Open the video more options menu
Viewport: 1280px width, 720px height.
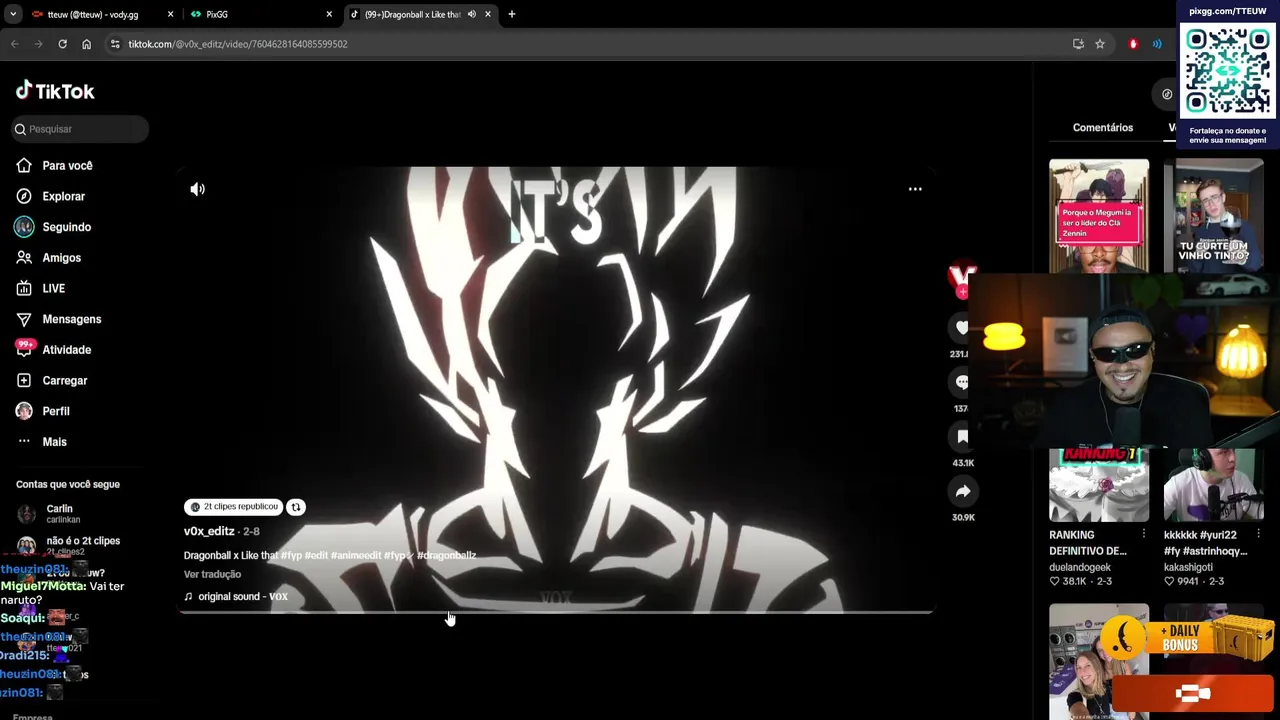point(915,189)
